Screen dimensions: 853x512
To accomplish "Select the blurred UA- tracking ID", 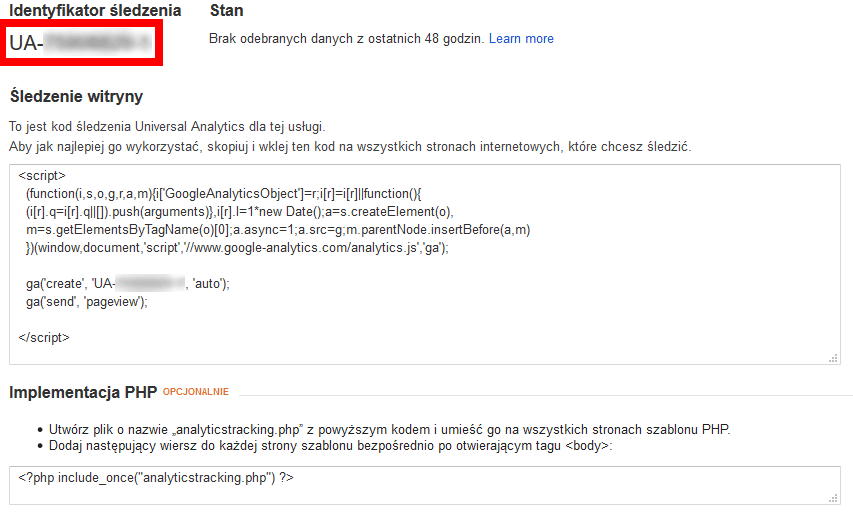I will [x=81, y=42].
